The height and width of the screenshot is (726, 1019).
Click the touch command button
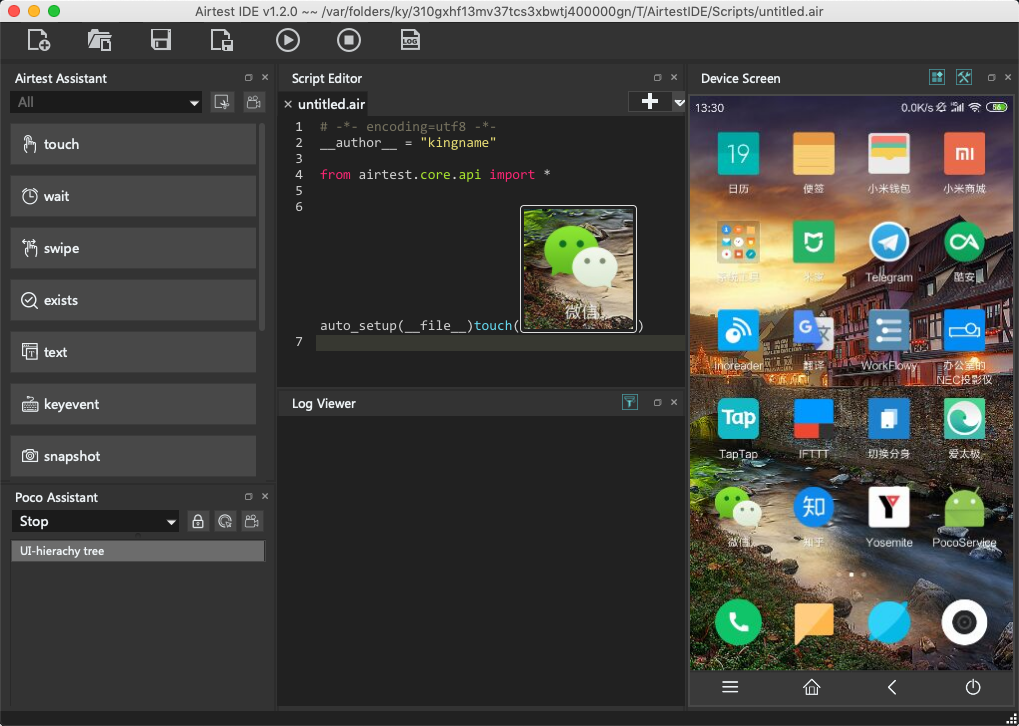[x=134, y=144]
